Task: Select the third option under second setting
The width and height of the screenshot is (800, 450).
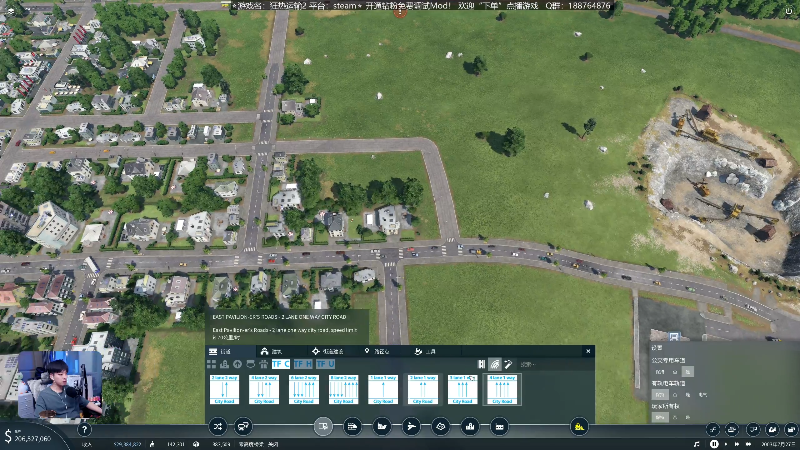Action: click(688, 394)
